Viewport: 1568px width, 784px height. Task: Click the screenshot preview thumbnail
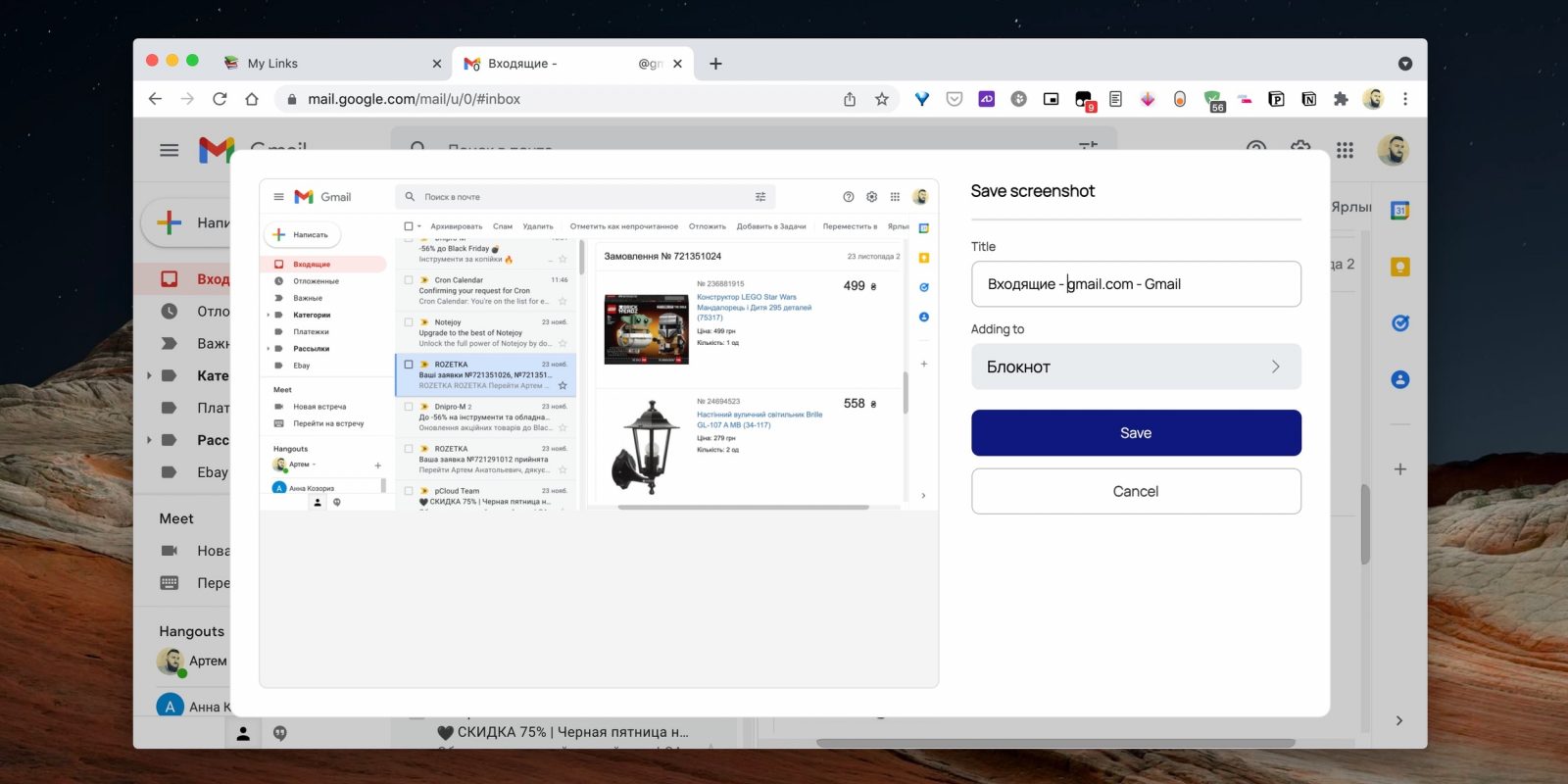(x=598, y=343)
